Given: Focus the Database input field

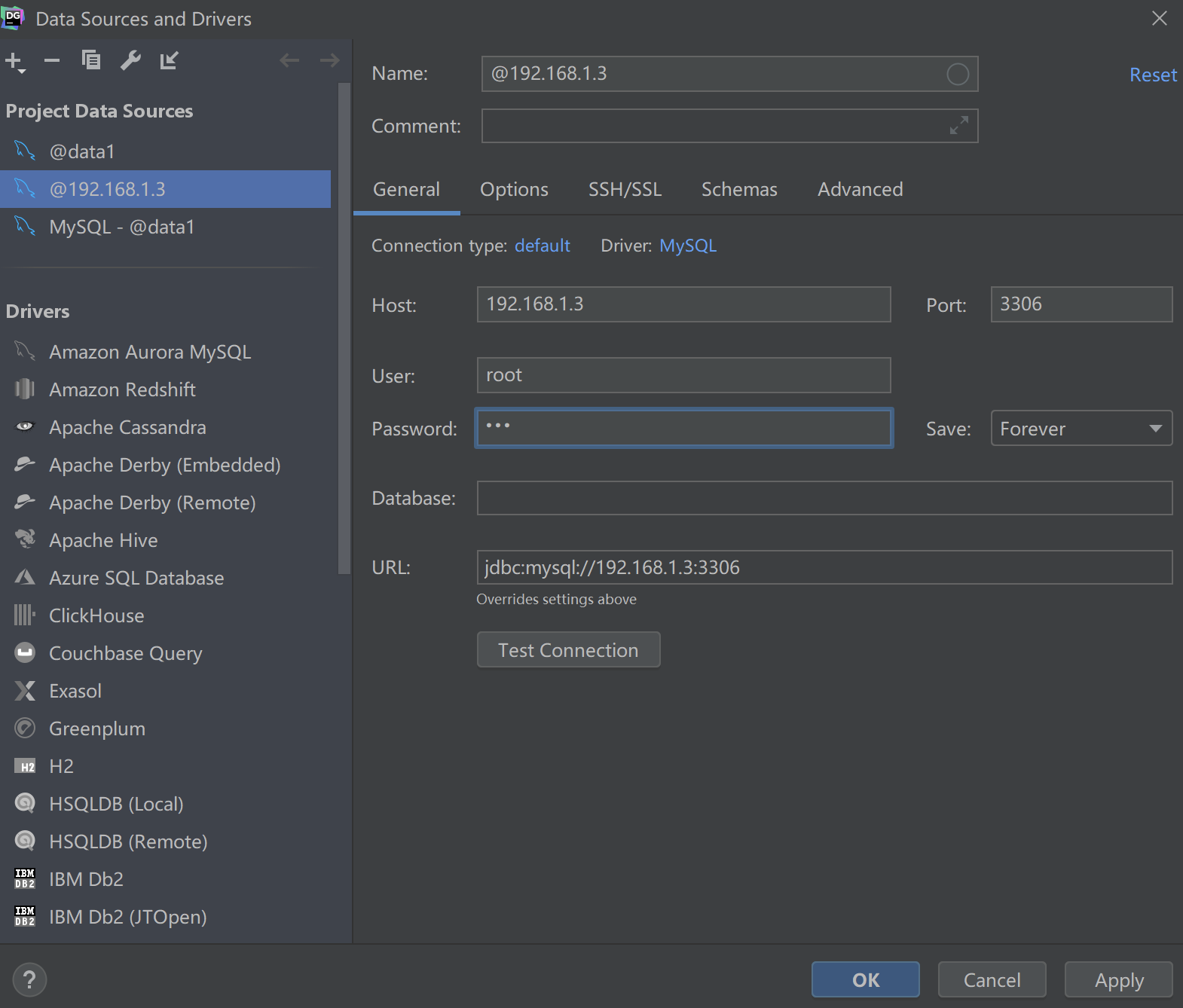Looking at the screenshot, I should (824, 498).
